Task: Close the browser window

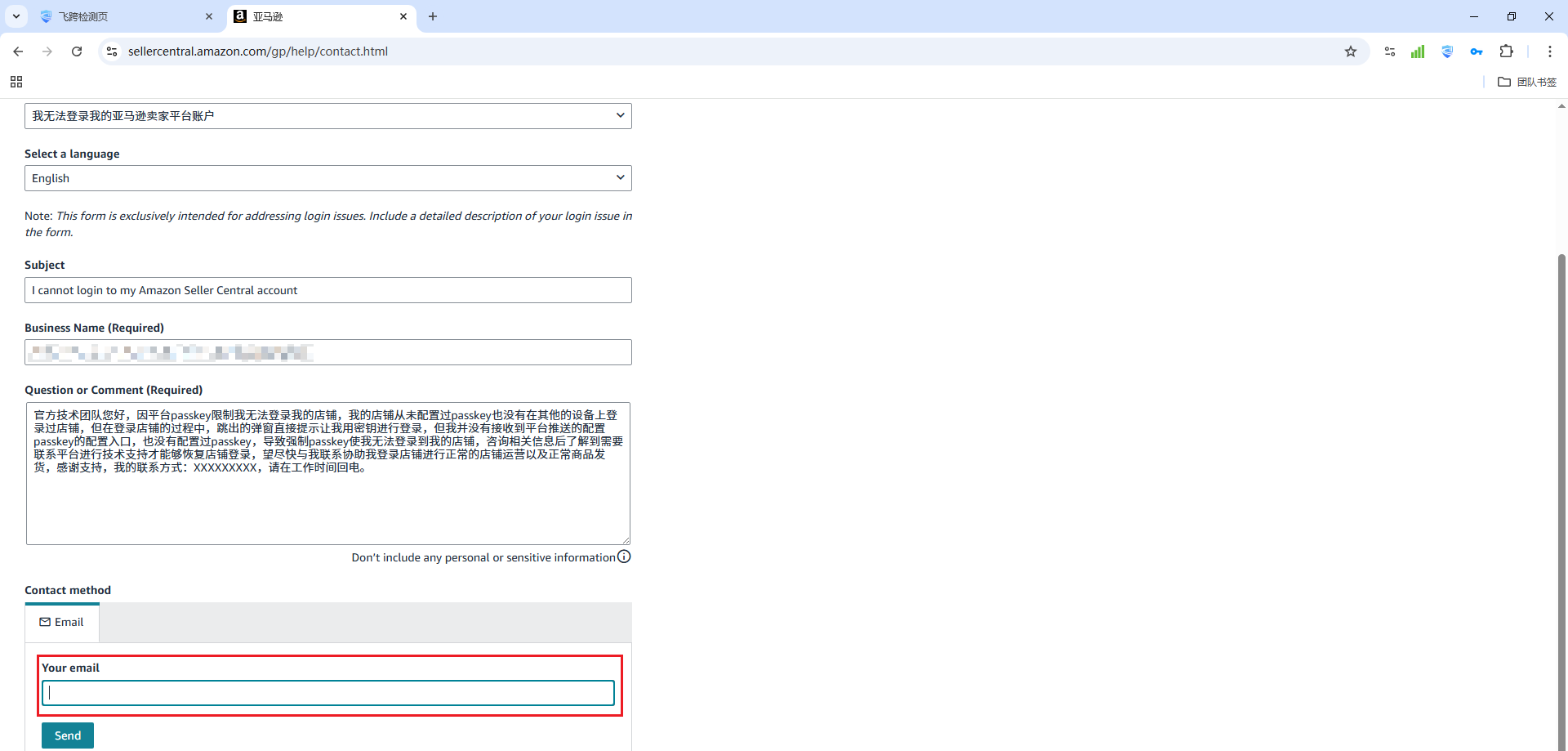Action: pos(1549,16)
